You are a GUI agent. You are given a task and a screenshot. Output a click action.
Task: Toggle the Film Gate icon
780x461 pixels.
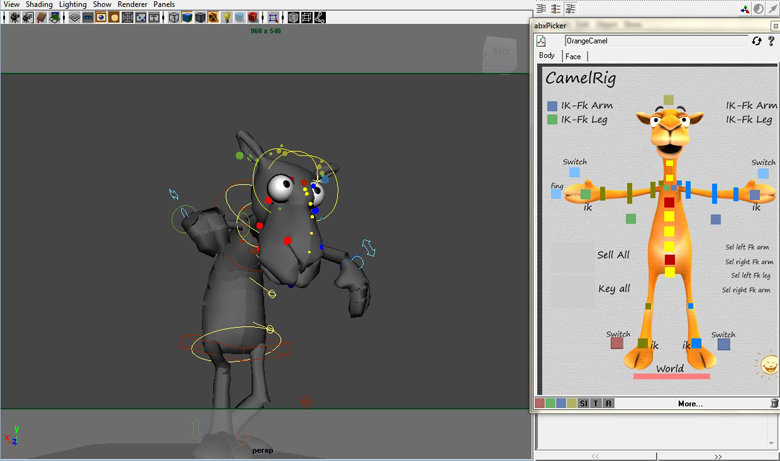(x=88, y=18)
